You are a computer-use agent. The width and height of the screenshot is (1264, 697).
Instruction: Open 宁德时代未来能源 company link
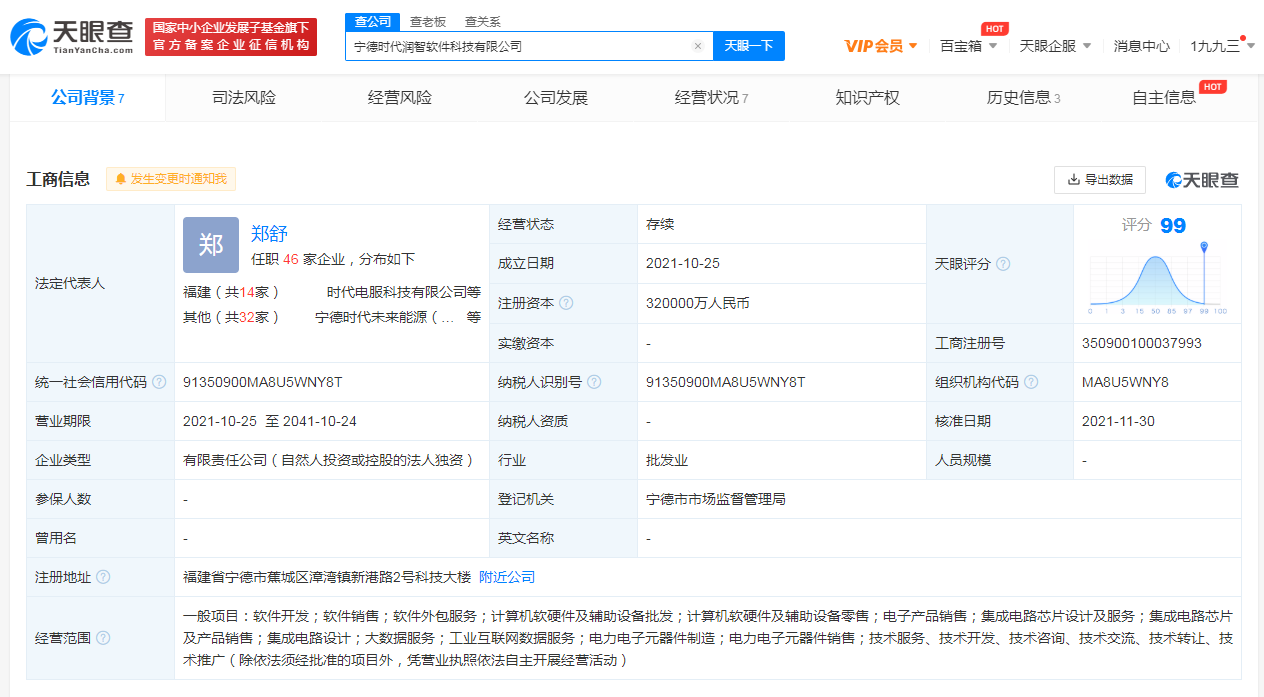[385, 317]
